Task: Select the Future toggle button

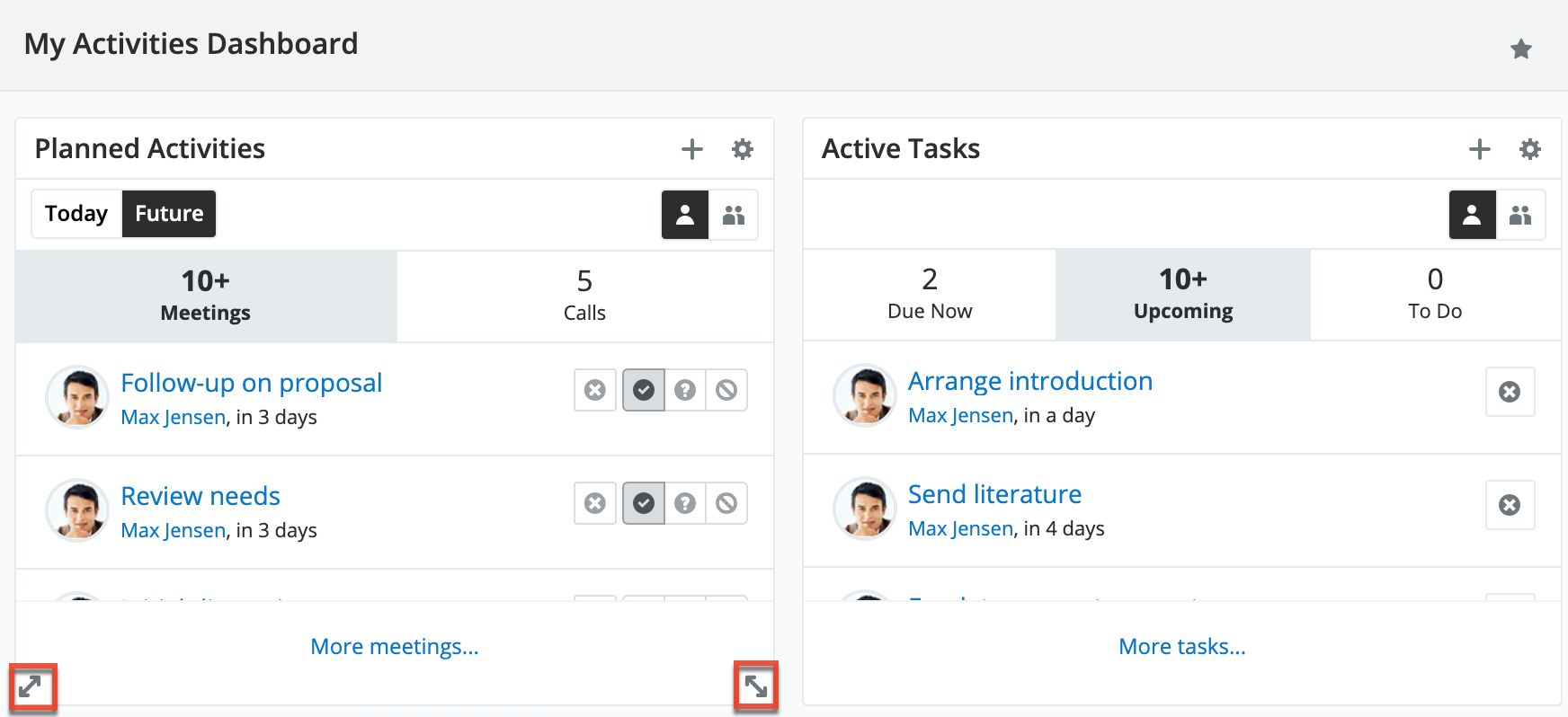Action: (169, 214)
